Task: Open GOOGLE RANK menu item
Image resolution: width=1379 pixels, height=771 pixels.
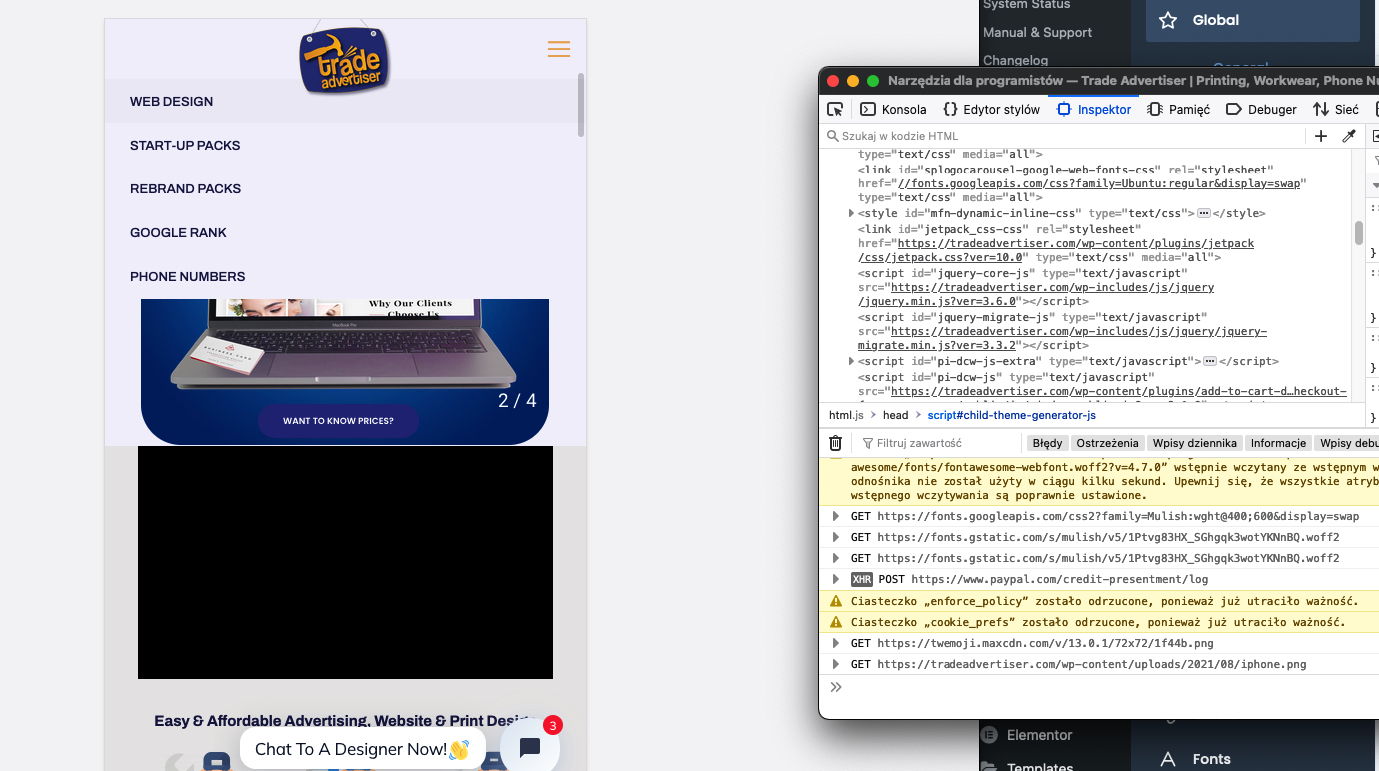Action: point(178,232)
